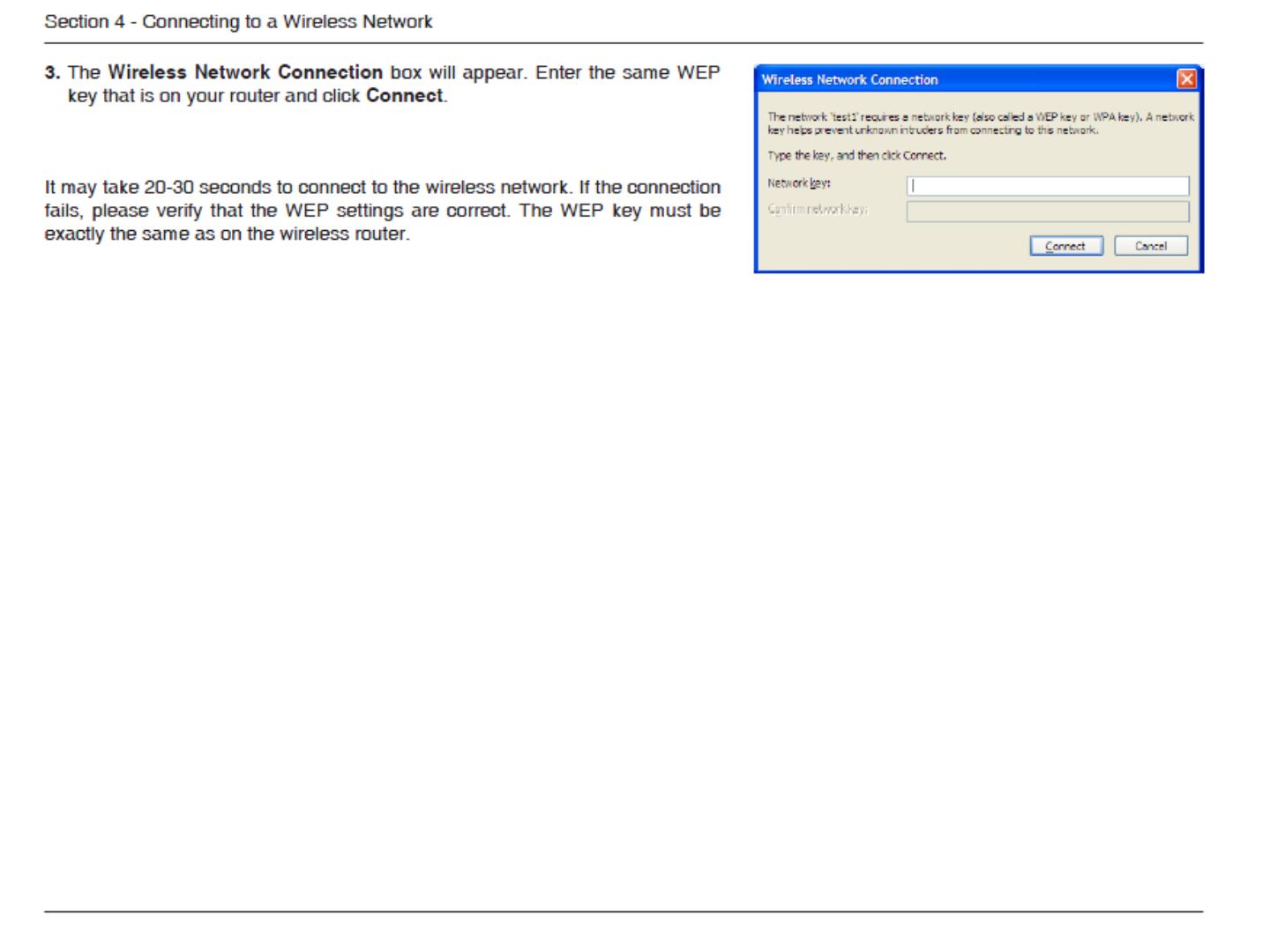1270x952 pixels.
Task: Click the grayed Confirm network key field
Action: tap(1048, 212)
